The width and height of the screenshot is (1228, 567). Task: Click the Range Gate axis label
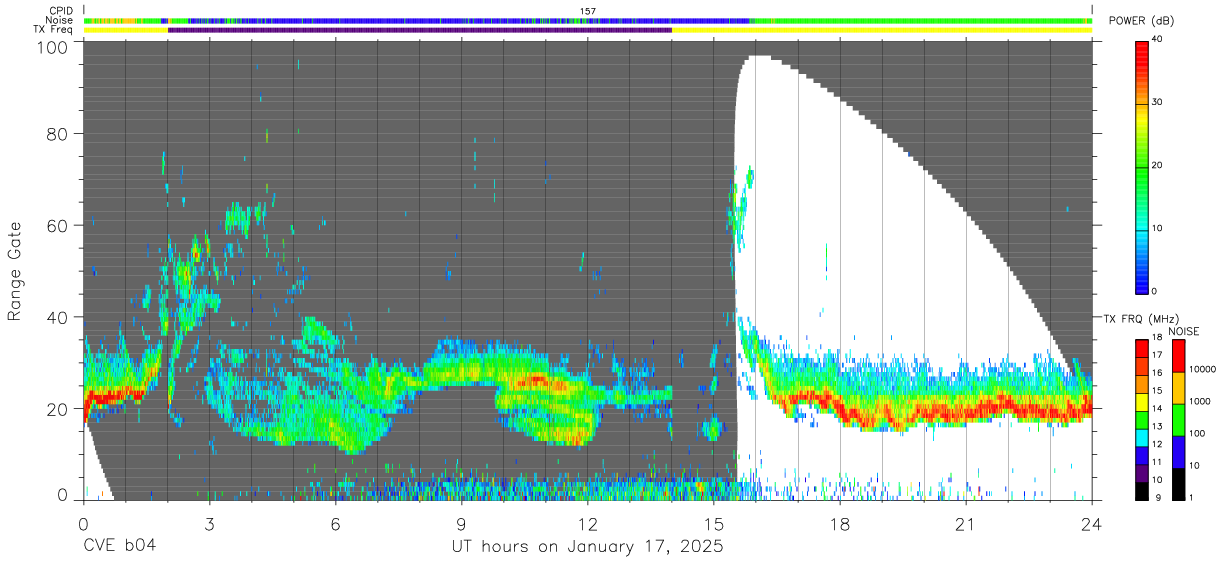[x=15, y=272]
